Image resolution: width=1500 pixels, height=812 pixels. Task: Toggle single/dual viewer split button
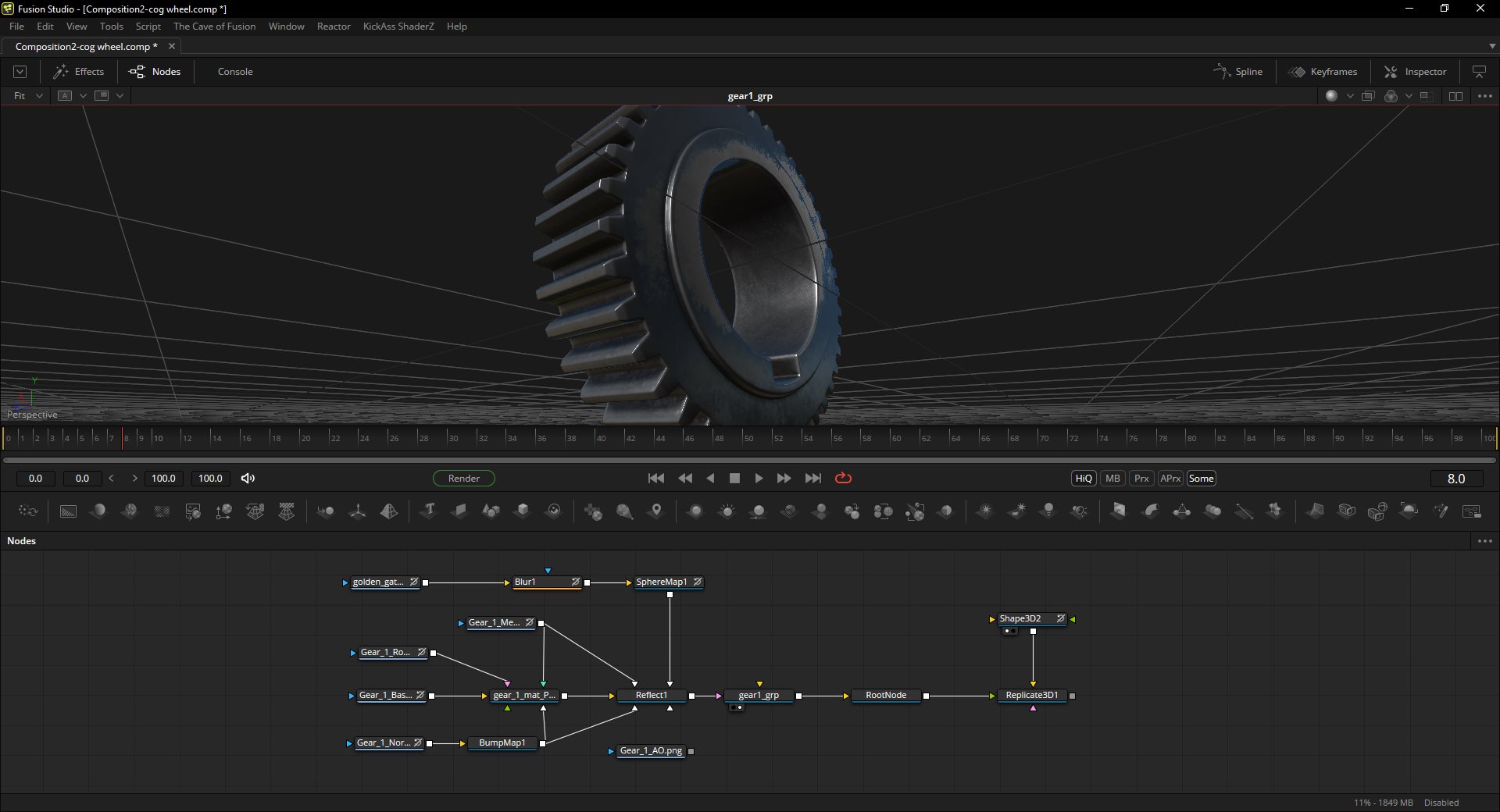(1455, 95)
